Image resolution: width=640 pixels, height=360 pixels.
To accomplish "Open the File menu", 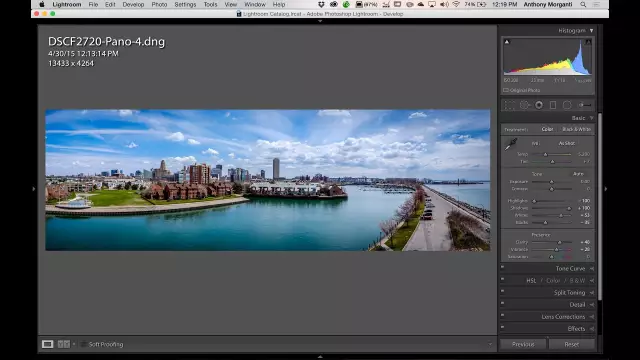I will click(x=93, y=4).
